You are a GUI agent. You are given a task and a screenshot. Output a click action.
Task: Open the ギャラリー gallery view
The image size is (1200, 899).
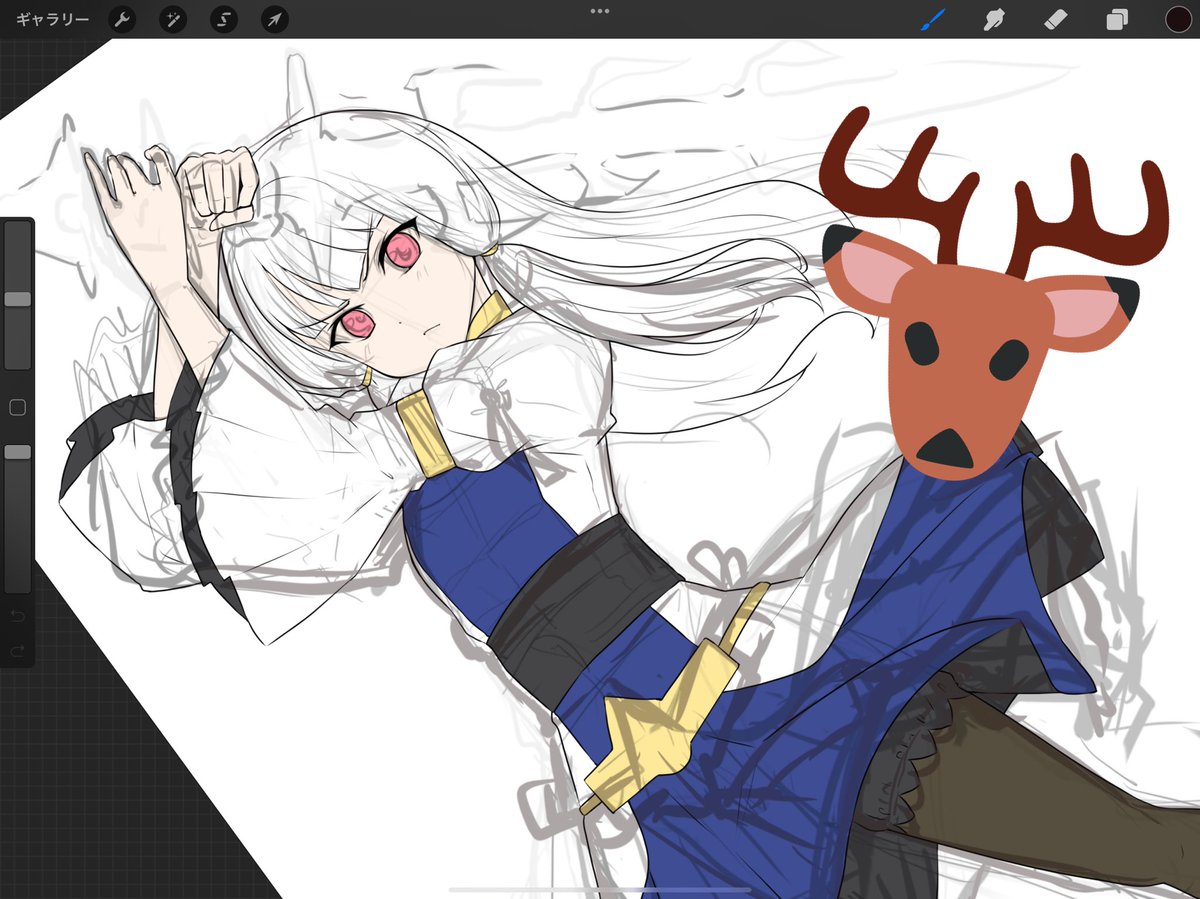coord(52,19)
